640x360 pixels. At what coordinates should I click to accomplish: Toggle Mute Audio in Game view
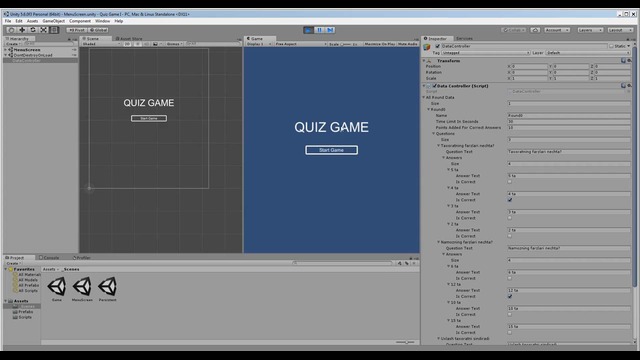point(407,44)
